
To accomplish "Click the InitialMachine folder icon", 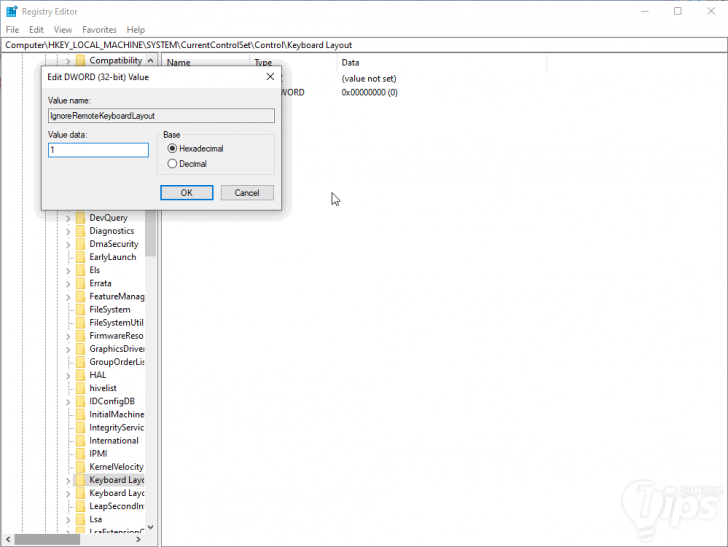I will (x=80, y=414).
